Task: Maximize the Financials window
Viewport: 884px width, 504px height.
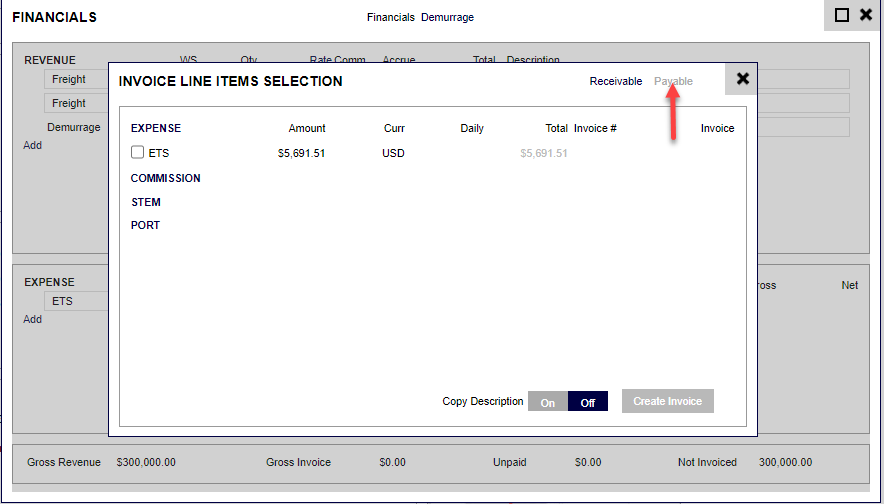Action: pyautogui.click(x=842, y=15)
